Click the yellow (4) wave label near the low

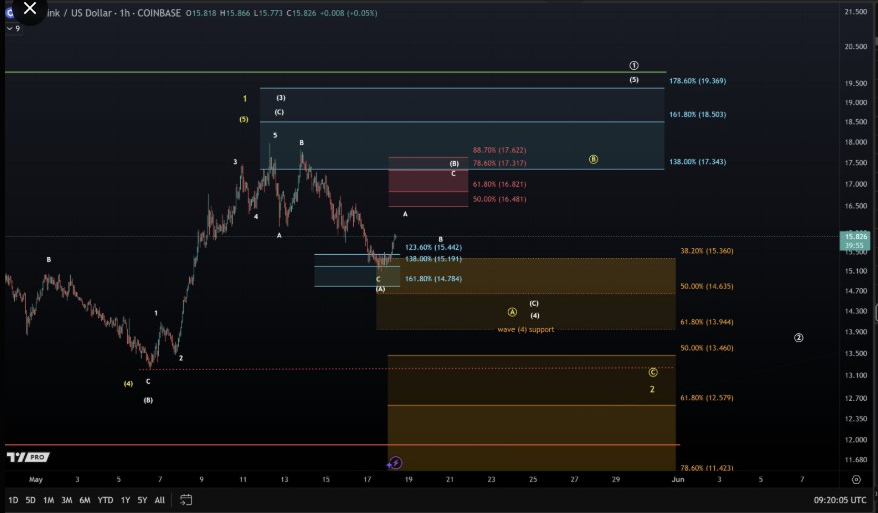pos(128,384)
